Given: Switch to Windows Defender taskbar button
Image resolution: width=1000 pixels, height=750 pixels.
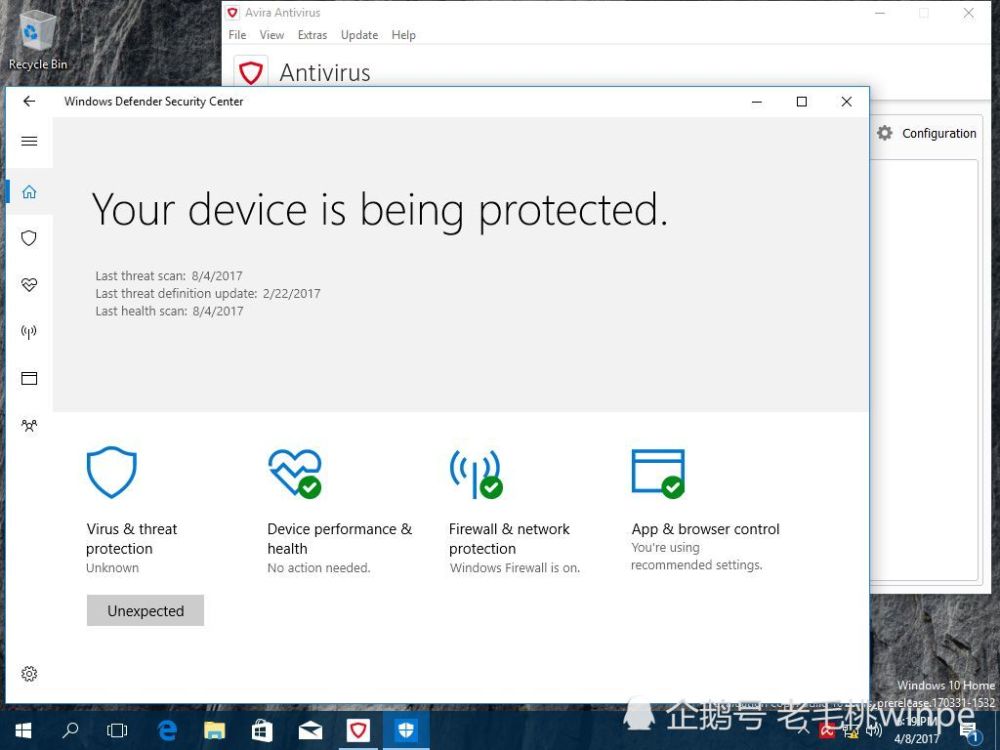Looking at the screenshot, I should (x=406, y=731).
